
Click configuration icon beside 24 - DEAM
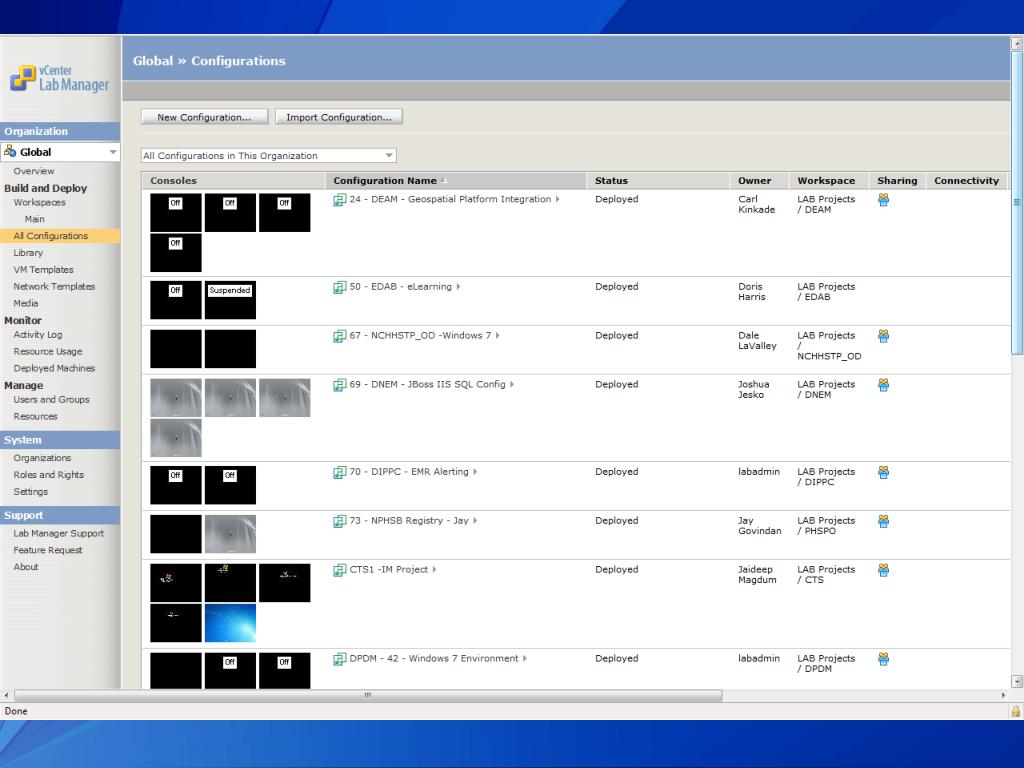[x=340, y=200]
